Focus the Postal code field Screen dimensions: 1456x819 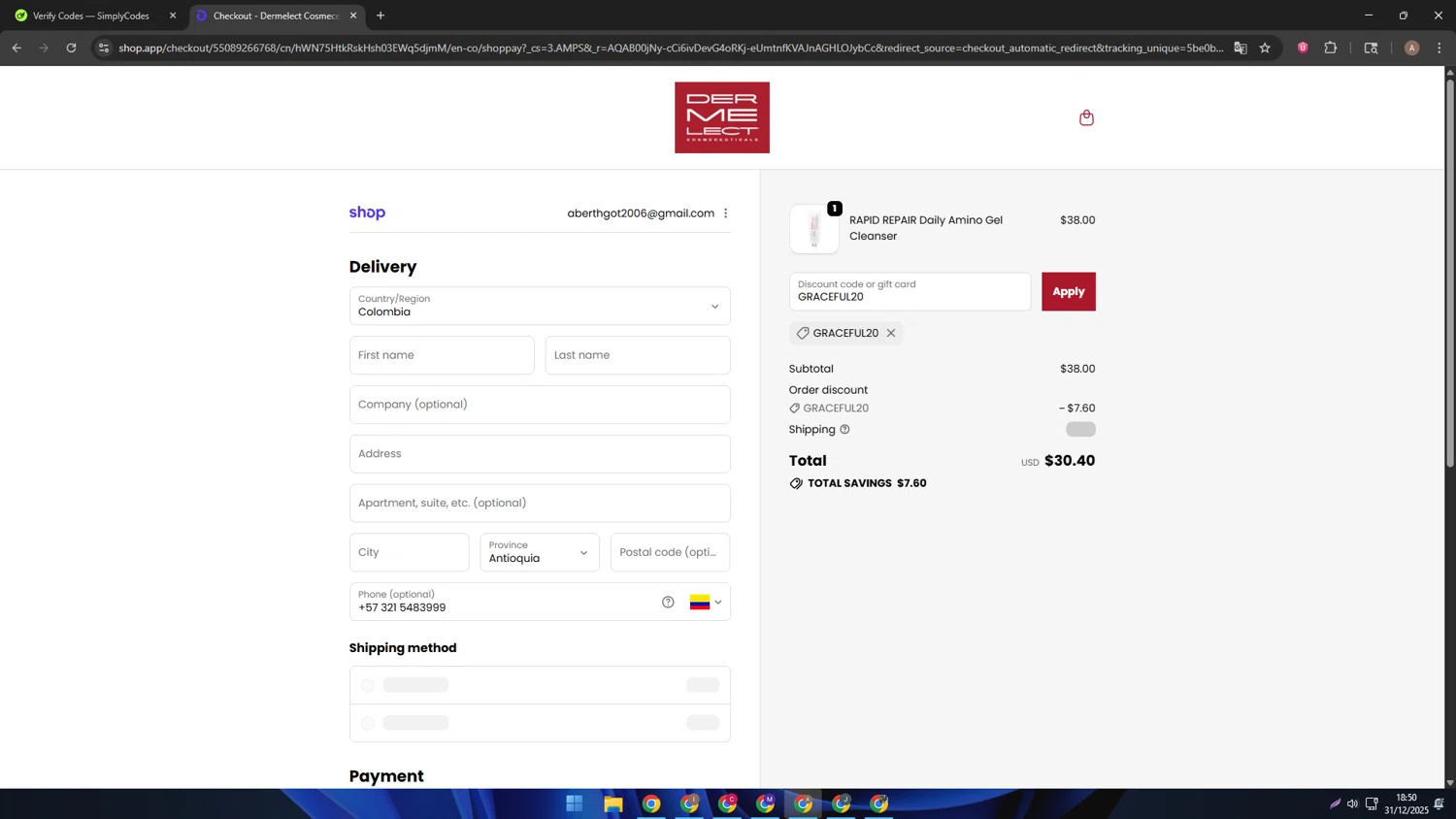[670, 552]
